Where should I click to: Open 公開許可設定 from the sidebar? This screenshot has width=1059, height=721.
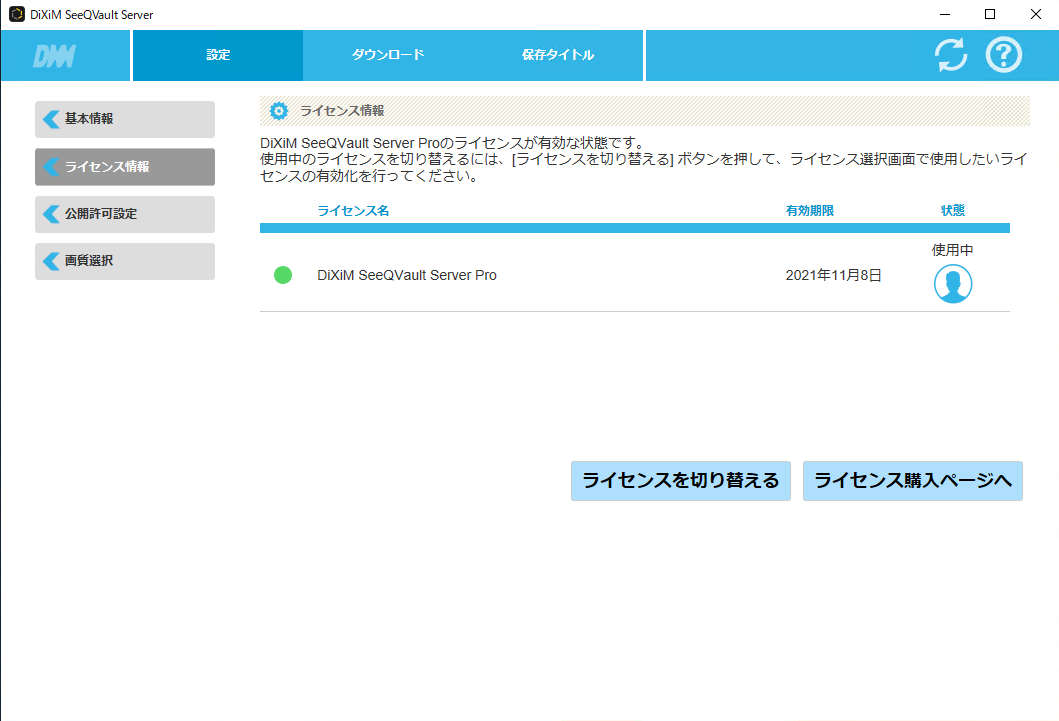(125, 214)
